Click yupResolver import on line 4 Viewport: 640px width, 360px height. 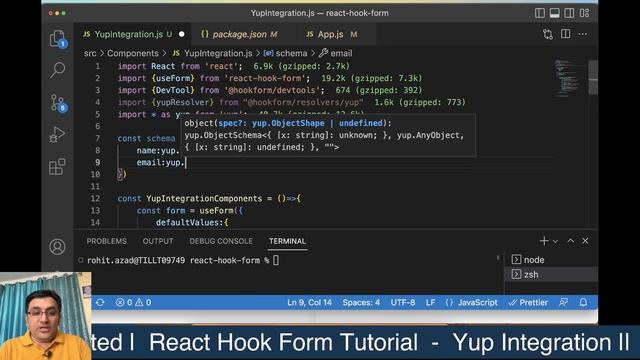tap(183, 102)
